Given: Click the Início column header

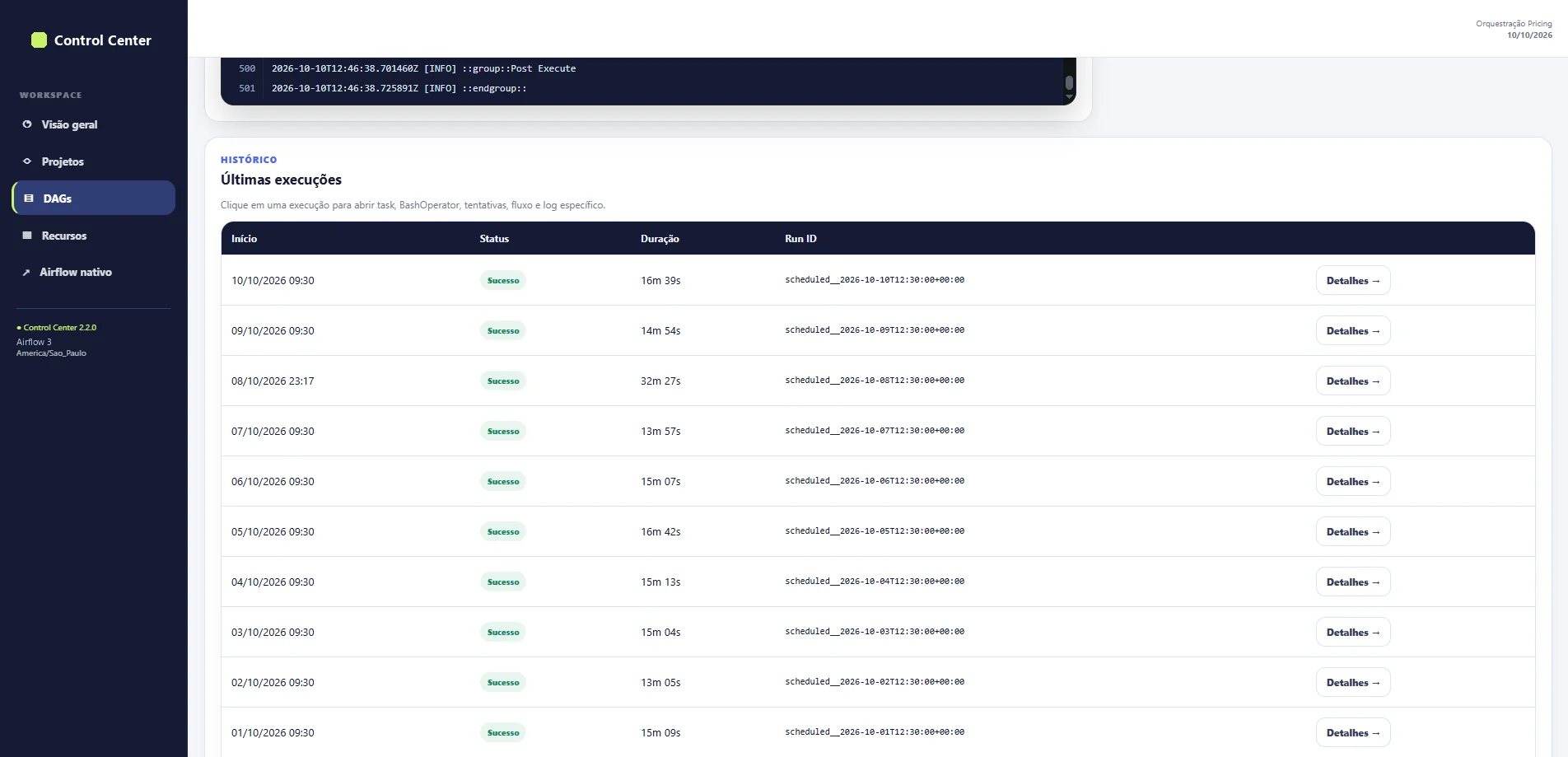Looking at the screenshot, I should point(244,239).
